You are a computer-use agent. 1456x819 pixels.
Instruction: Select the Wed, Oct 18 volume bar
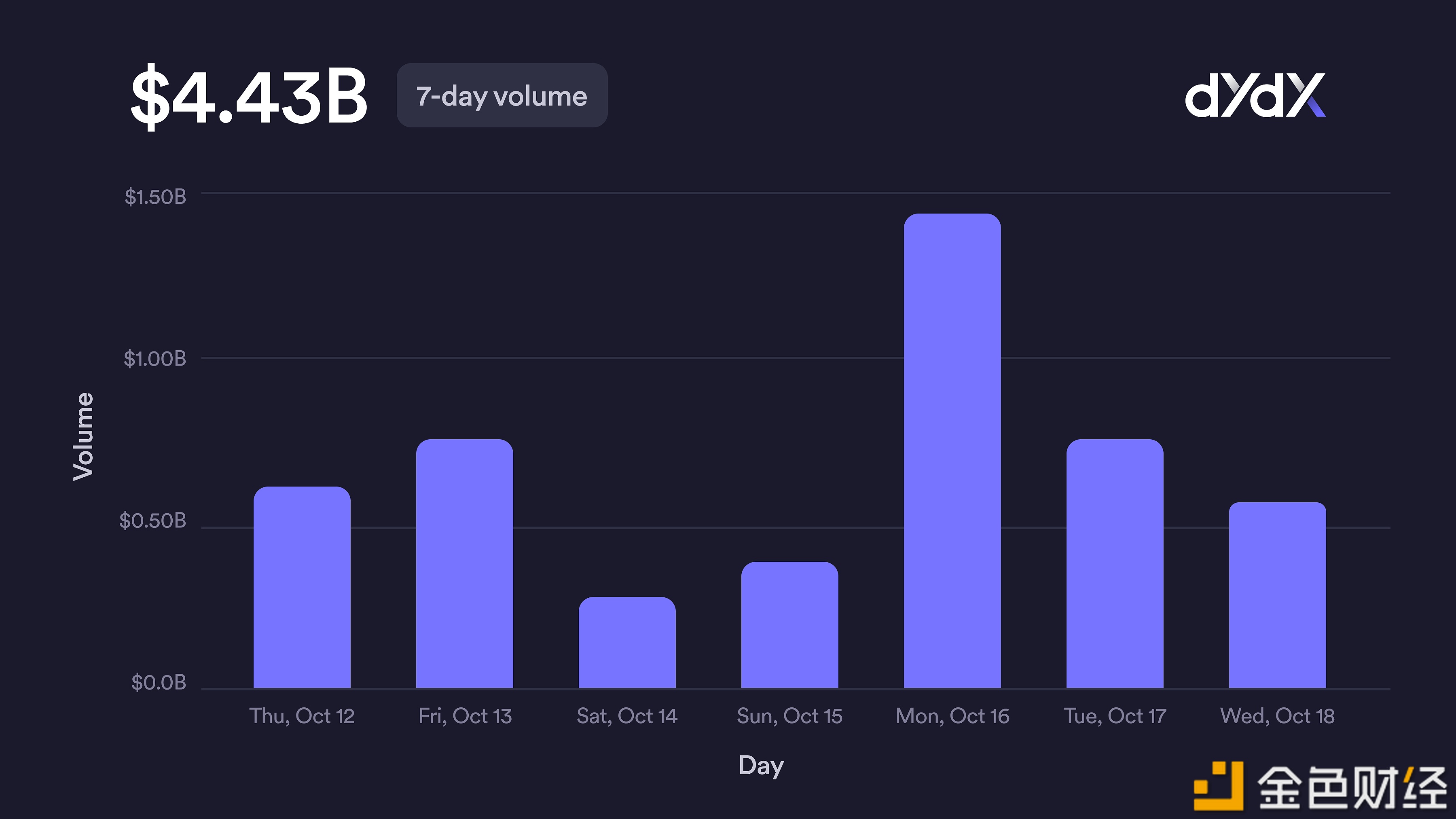click(x=1277, y=595)
